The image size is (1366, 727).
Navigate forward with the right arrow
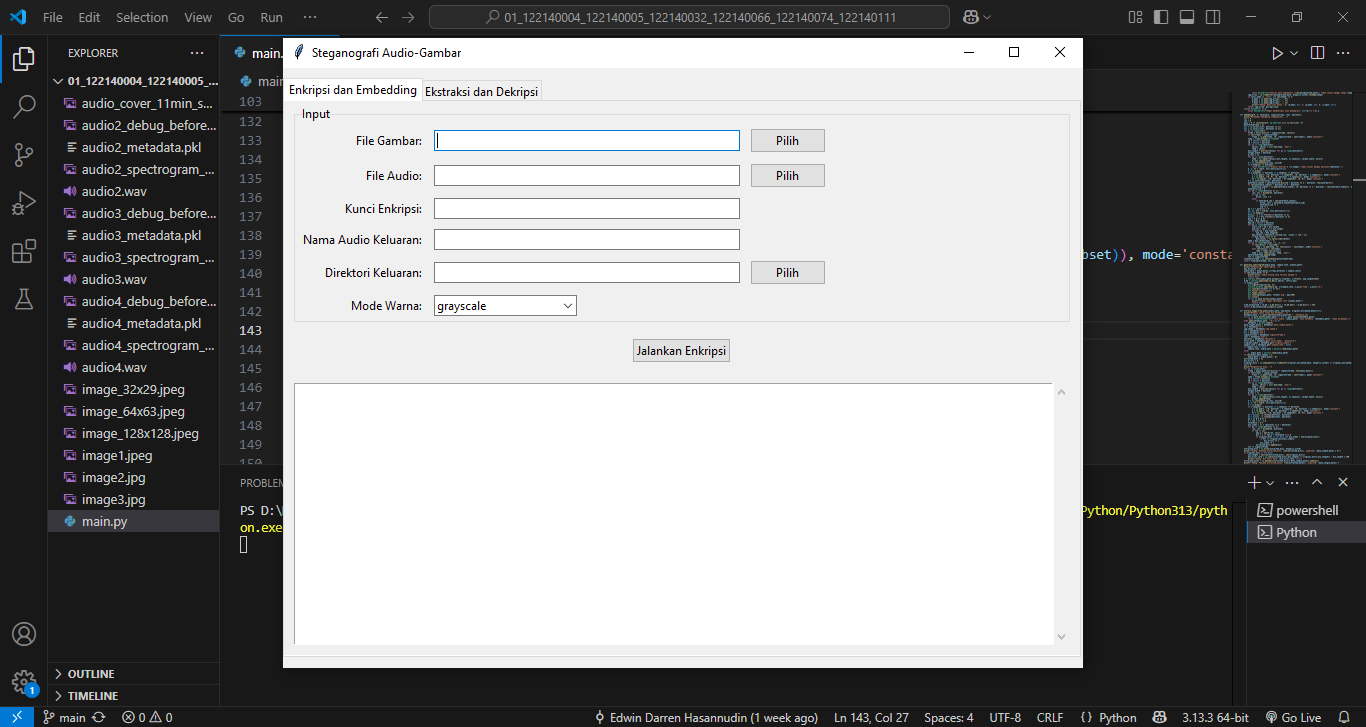pos(408,17)
